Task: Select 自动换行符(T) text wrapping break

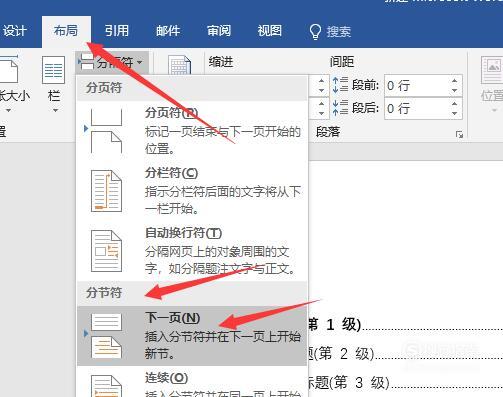Action: coord(192,251)
